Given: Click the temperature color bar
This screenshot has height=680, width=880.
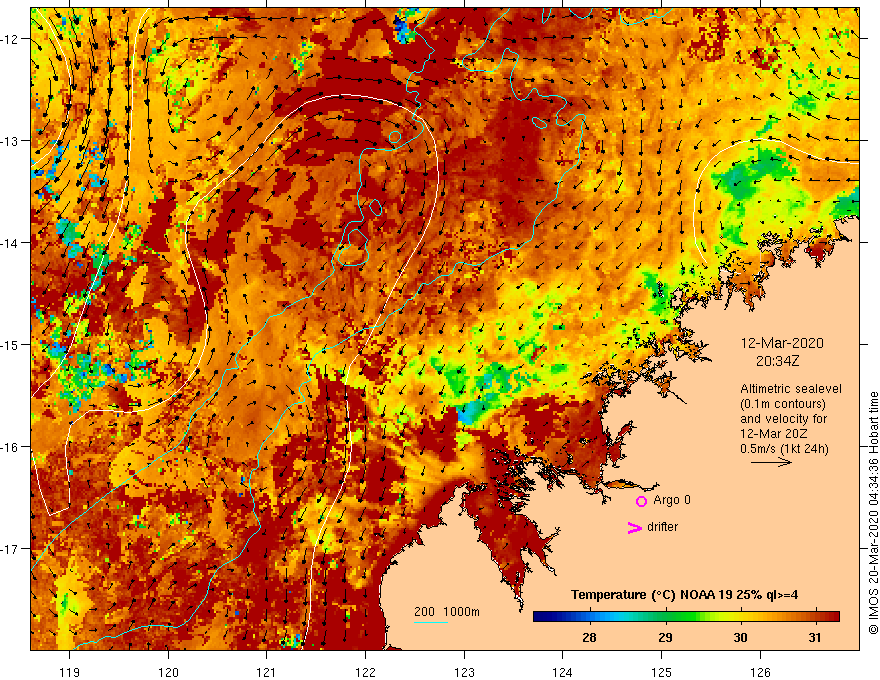Looking at the screenshot, I should [x=686, y=617].
